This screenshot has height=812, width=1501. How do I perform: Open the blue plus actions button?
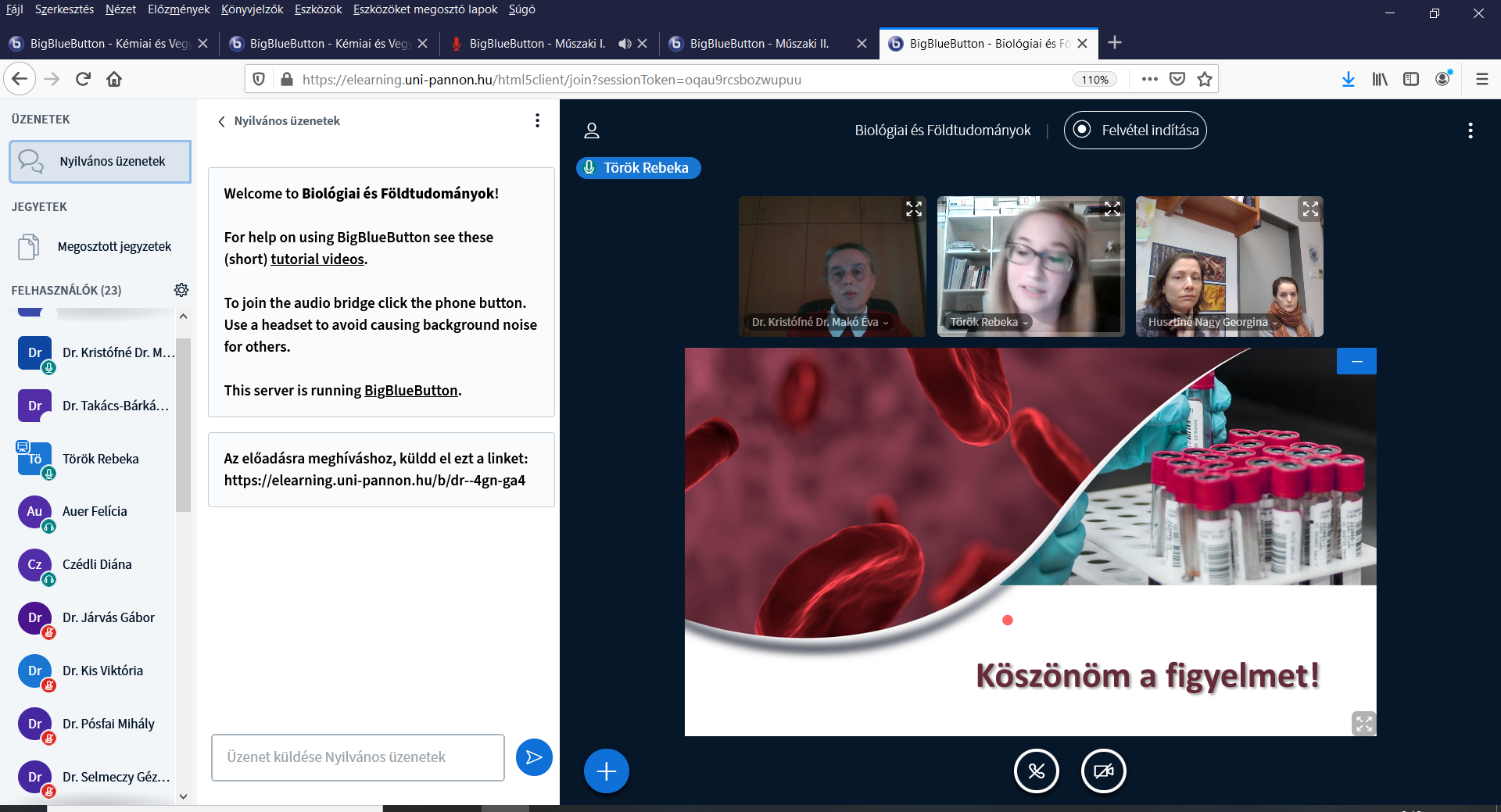tap(606, 771)
